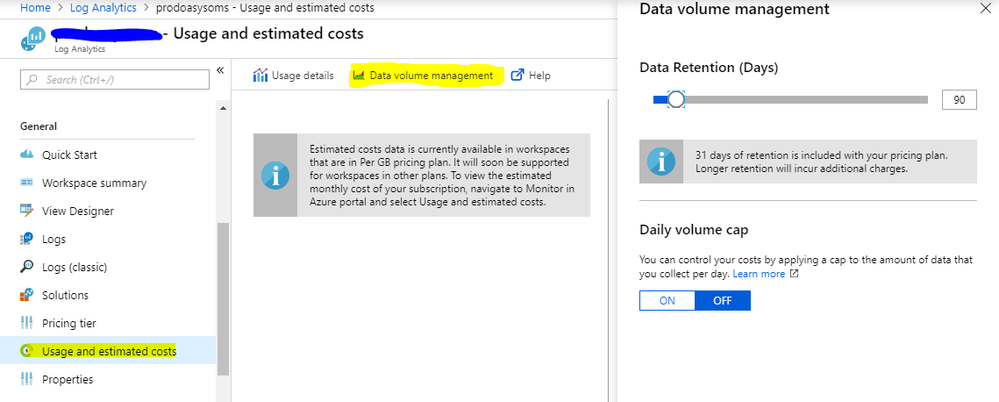This screenshot has width=999, height=402.
Task: Focus the sidebar Search field
Action: [115, 80]
